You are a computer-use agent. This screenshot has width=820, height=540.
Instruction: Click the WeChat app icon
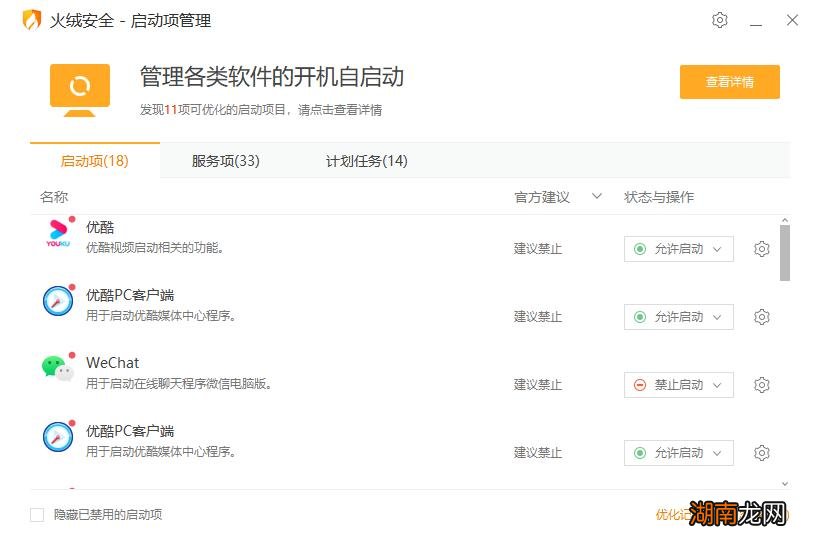(x=58, y=368)
